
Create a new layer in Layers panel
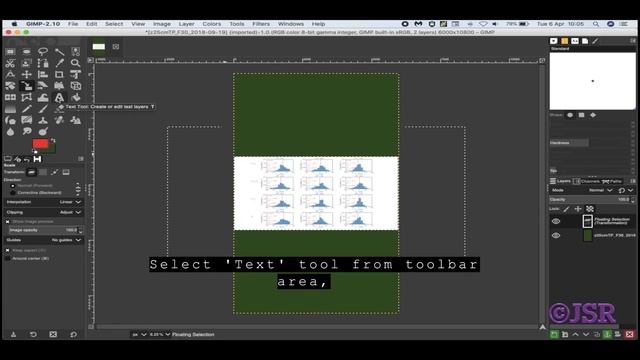pyautogui.click(x=554, y=334)
